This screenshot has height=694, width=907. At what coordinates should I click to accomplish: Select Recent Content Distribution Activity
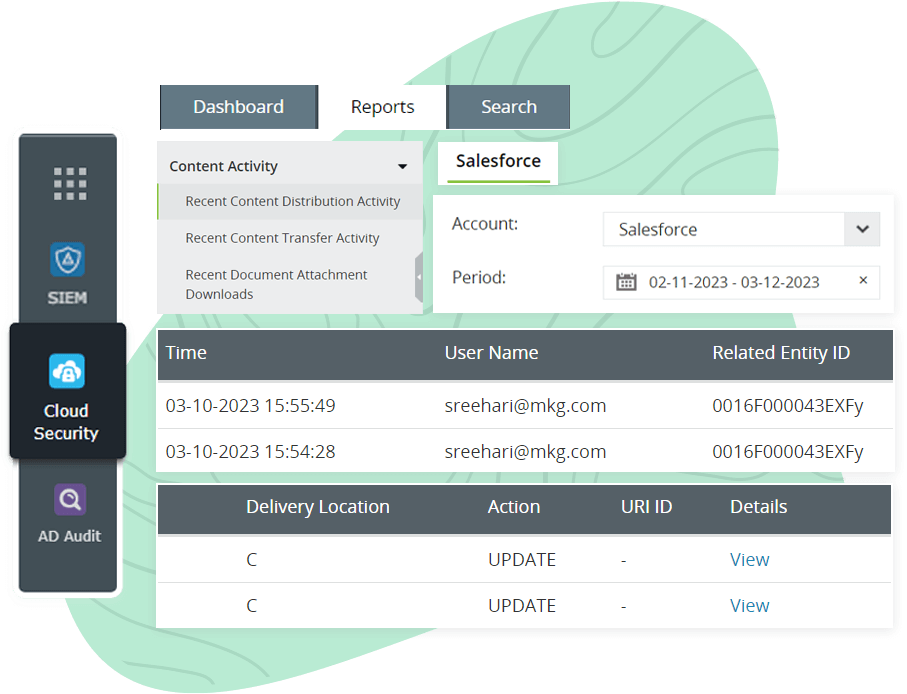(x=293, y=200)
